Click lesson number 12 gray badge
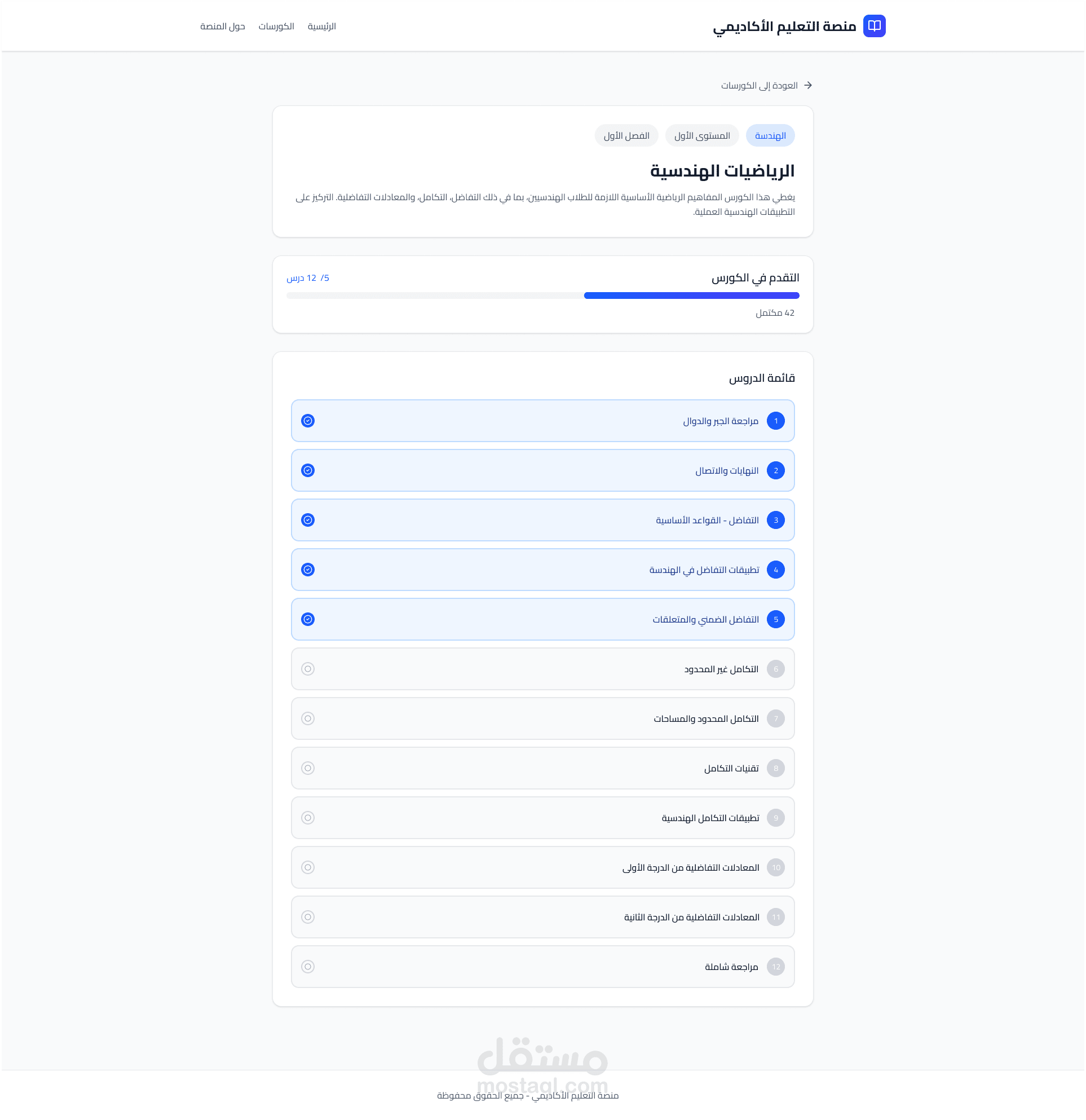Viewport: 1086px width, 1120px height. 775,967
